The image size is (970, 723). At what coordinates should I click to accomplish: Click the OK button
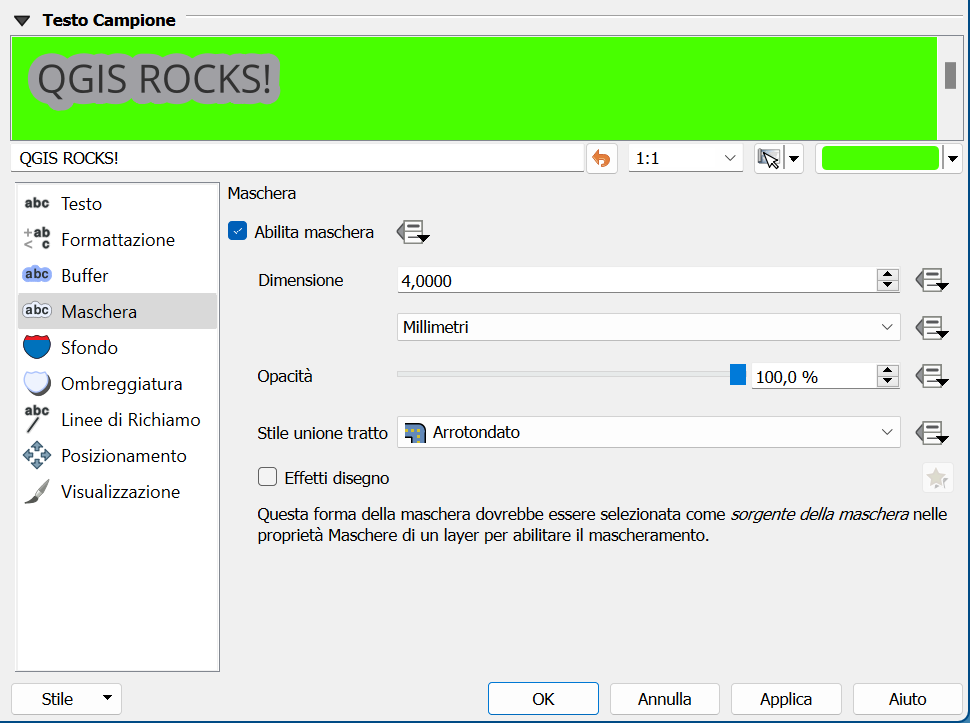tap(543, 699)
